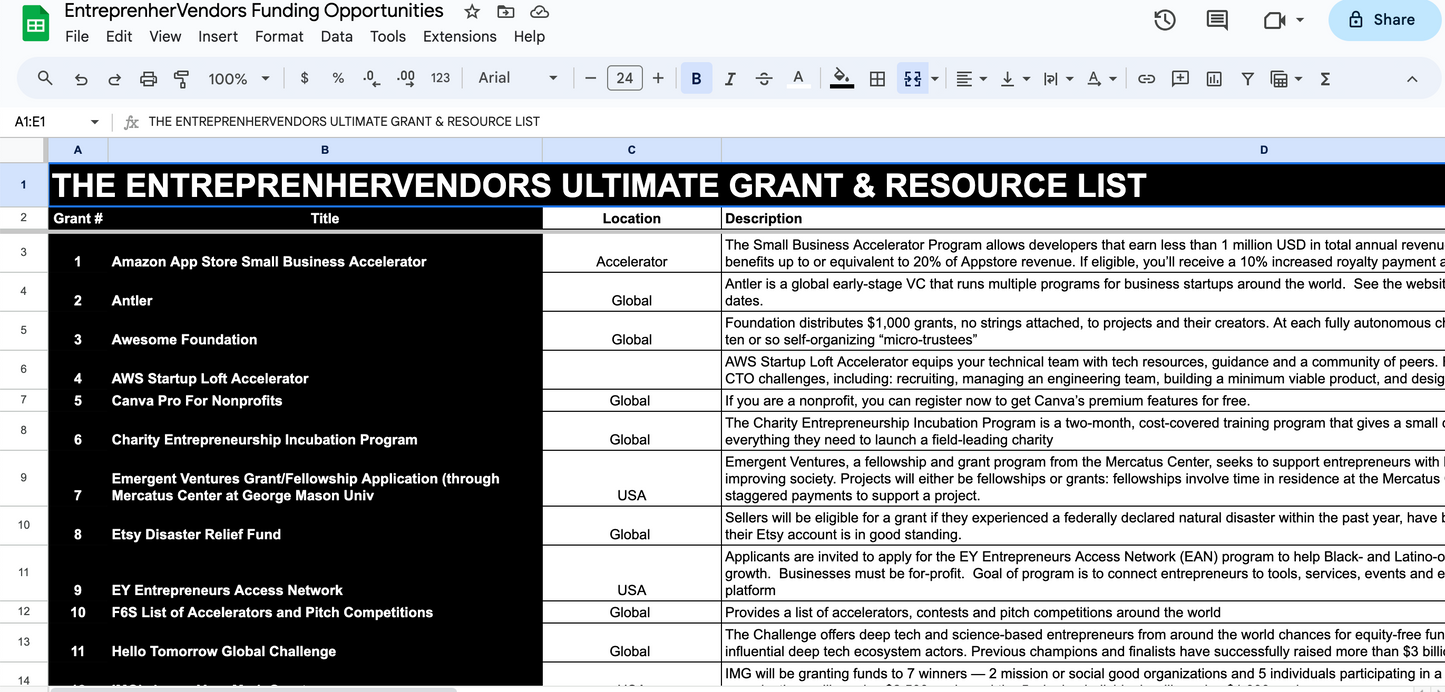Open the Extensions menu
The height and width of the screenshot is (692, 1445).
pos(460,36)
